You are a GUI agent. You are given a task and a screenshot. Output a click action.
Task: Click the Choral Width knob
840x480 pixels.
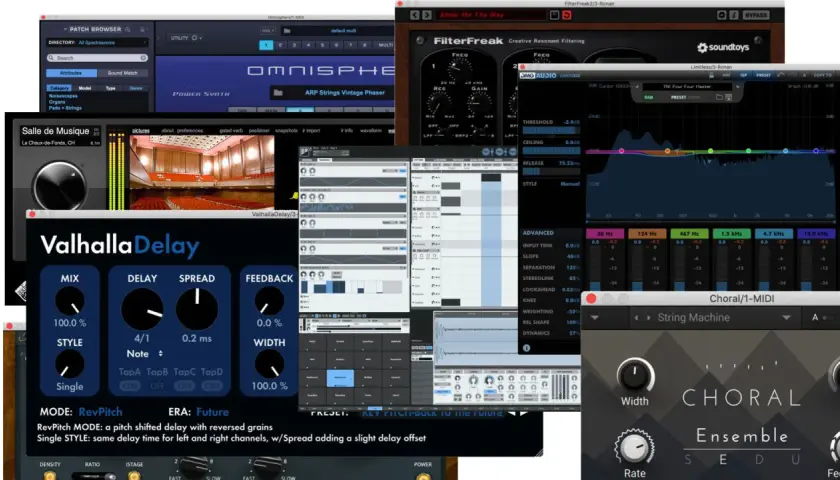pos(635,376)
